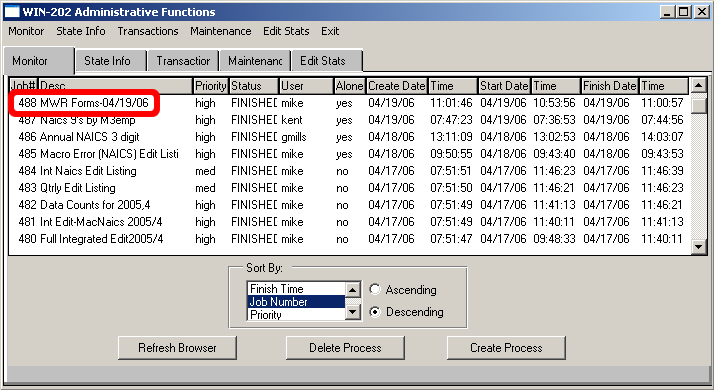Select job 485 Macro Error (NAICS) Edit Listi
This screenshot has height=390, width=714.
[x=349, y=154]
